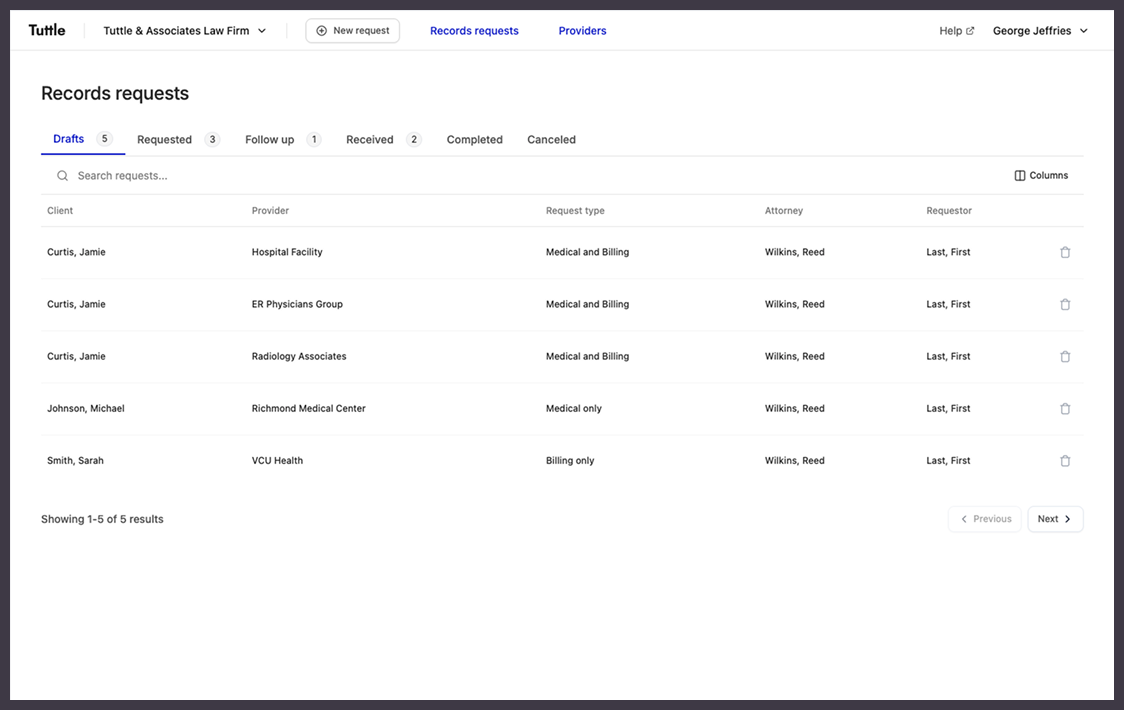Viewport: 1124px width, 710px height.
Task: Go to the Next results page
Action: pos(1055,519)
